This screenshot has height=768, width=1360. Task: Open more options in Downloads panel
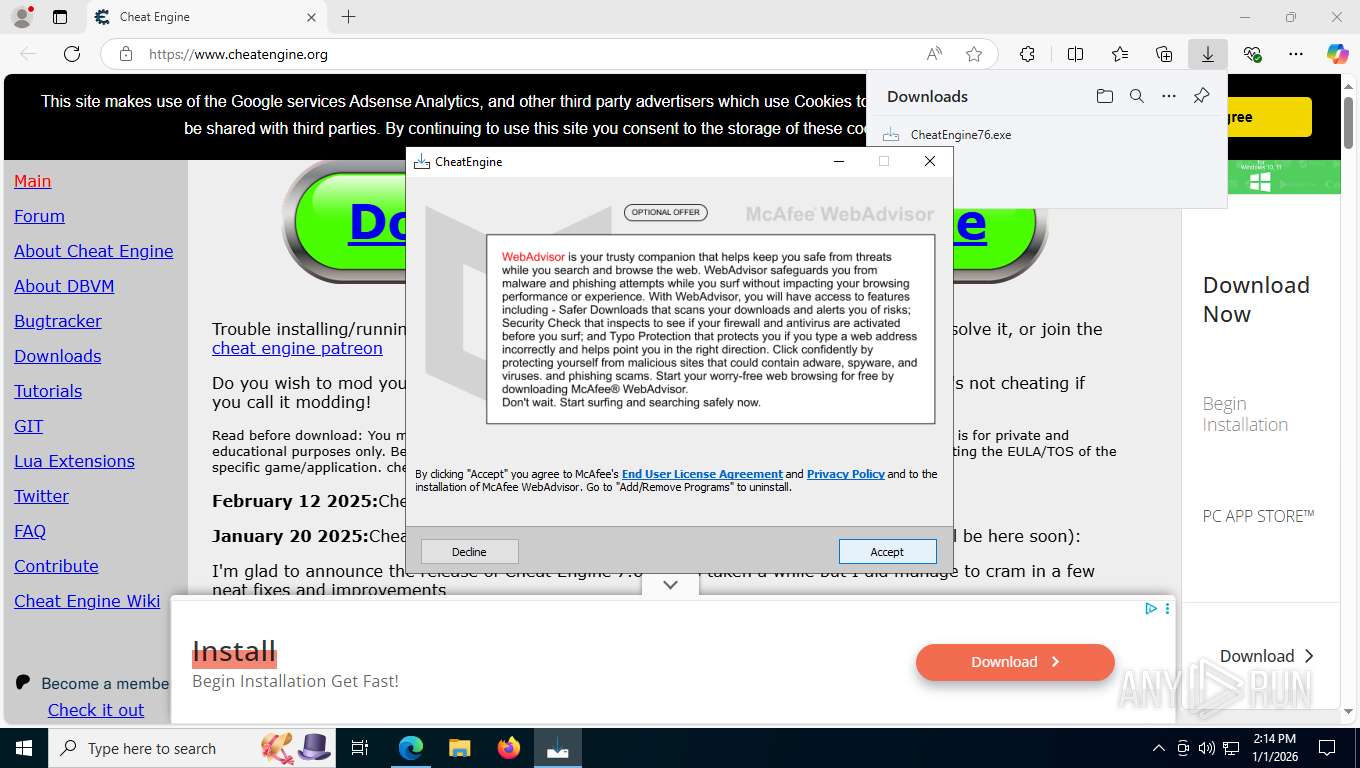click(x=1169, y=96)
